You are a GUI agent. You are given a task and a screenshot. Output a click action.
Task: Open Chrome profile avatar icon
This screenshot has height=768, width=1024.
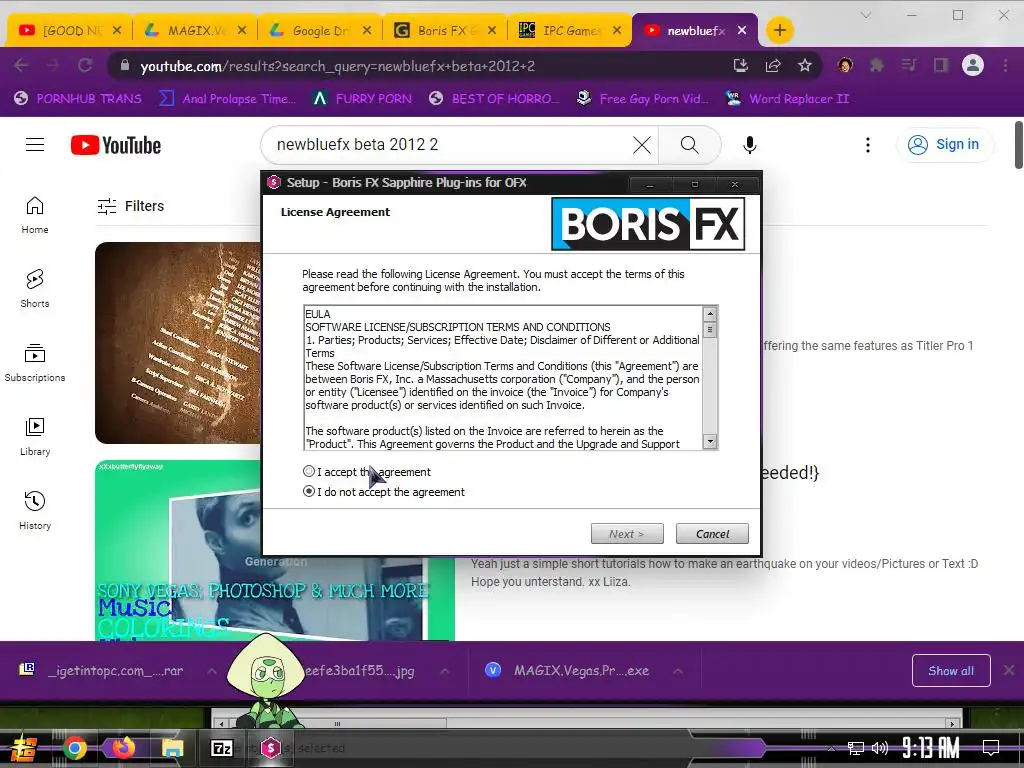click(972, 65)
